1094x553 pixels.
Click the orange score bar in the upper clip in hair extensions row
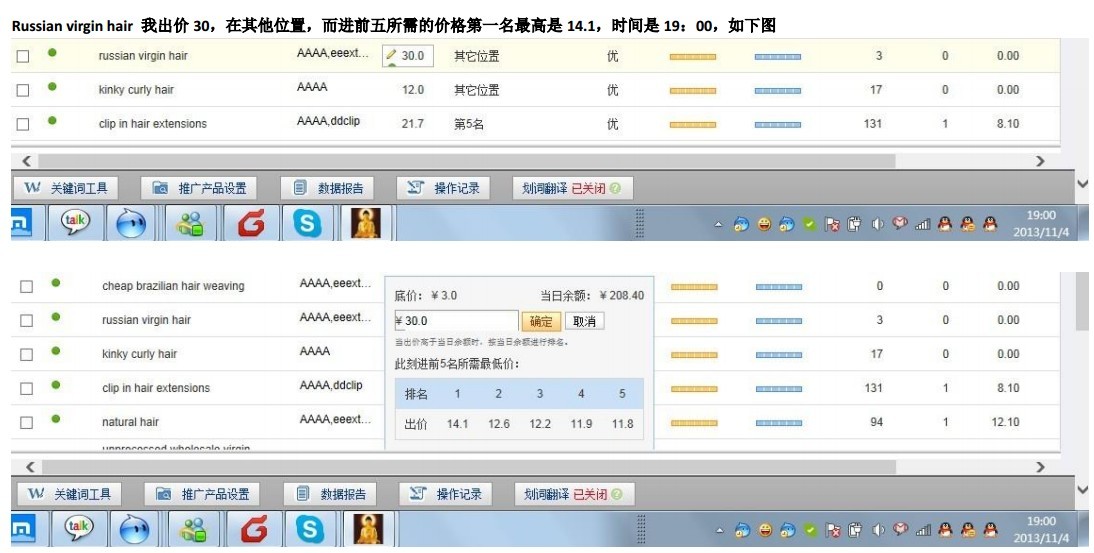click(x=692, y=125)
